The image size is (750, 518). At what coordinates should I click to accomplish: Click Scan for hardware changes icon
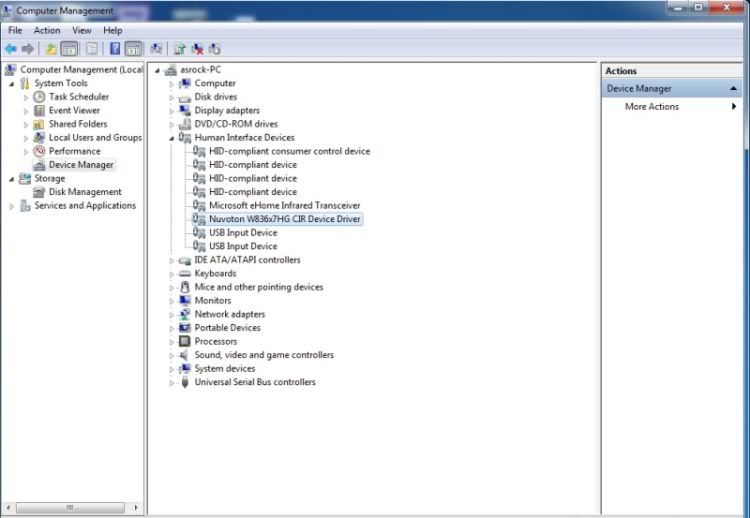click(x=156, y=49)
